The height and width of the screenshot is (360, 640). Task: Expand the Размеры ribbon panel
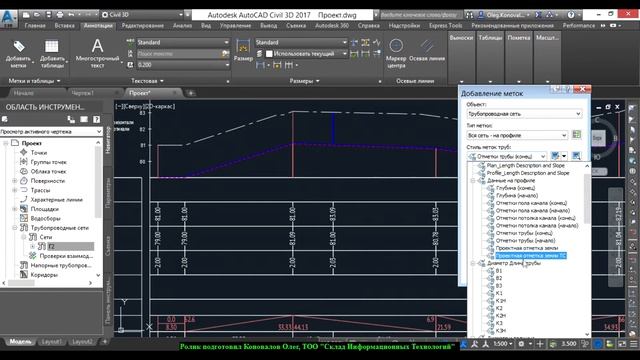pyautogui.click(x=304, y=81)
